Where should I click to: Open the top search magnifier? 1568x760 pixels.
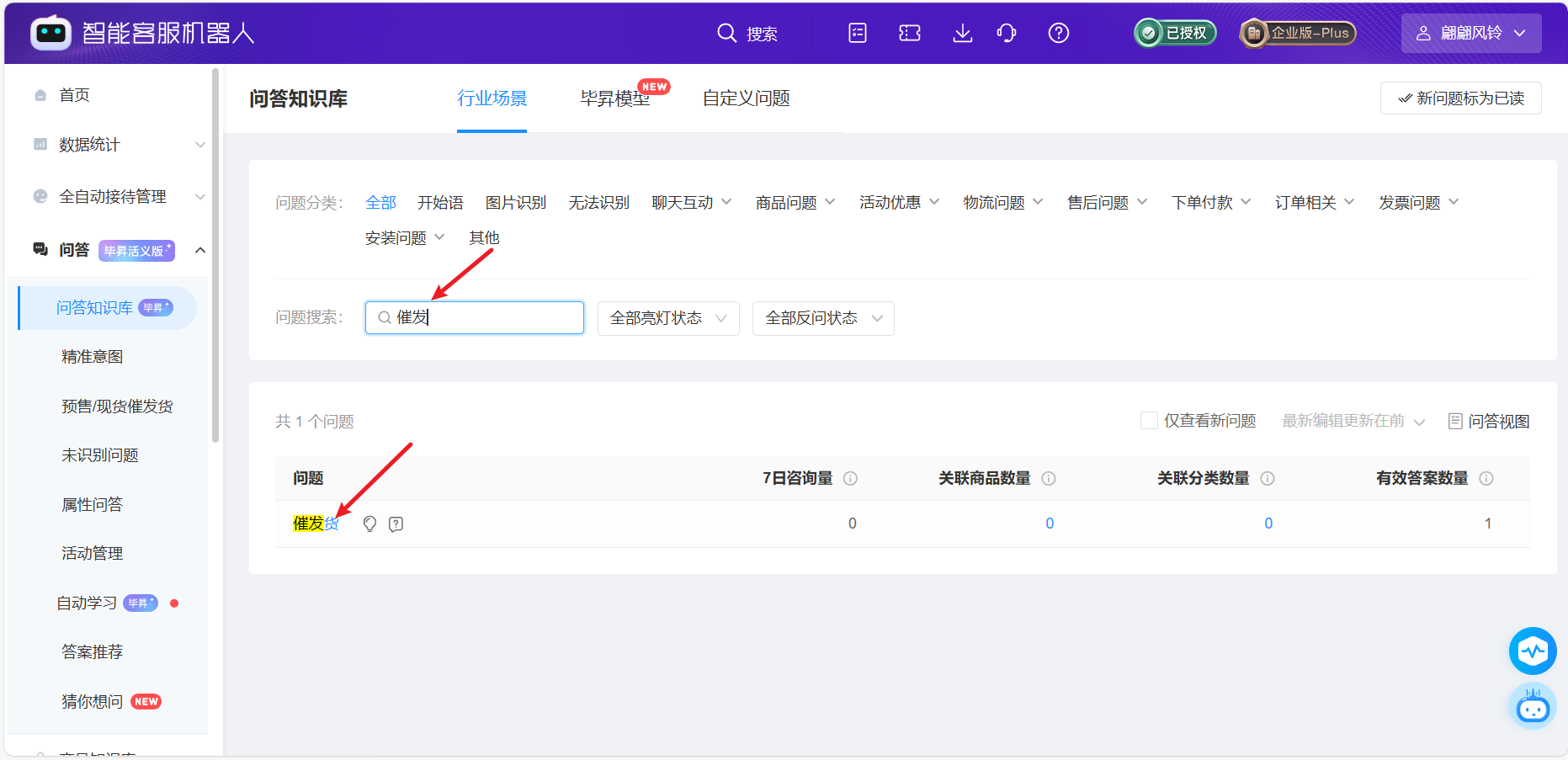click(x=727, y=33)
